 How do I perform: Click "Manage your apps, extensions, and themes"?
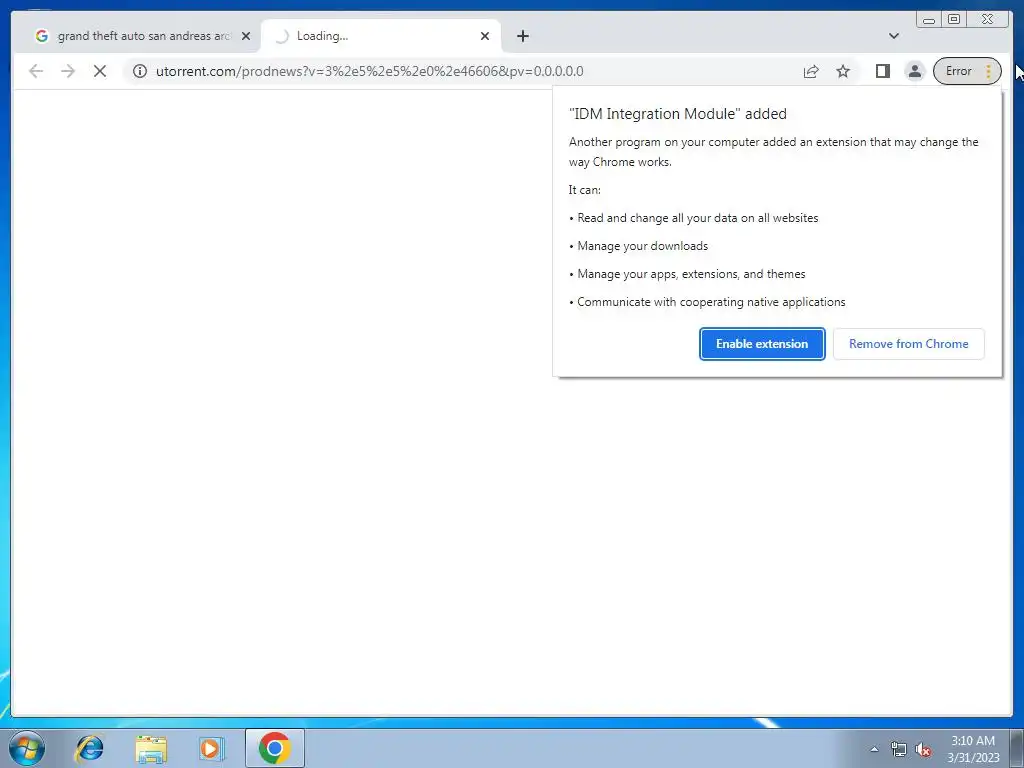coord(691,274)
